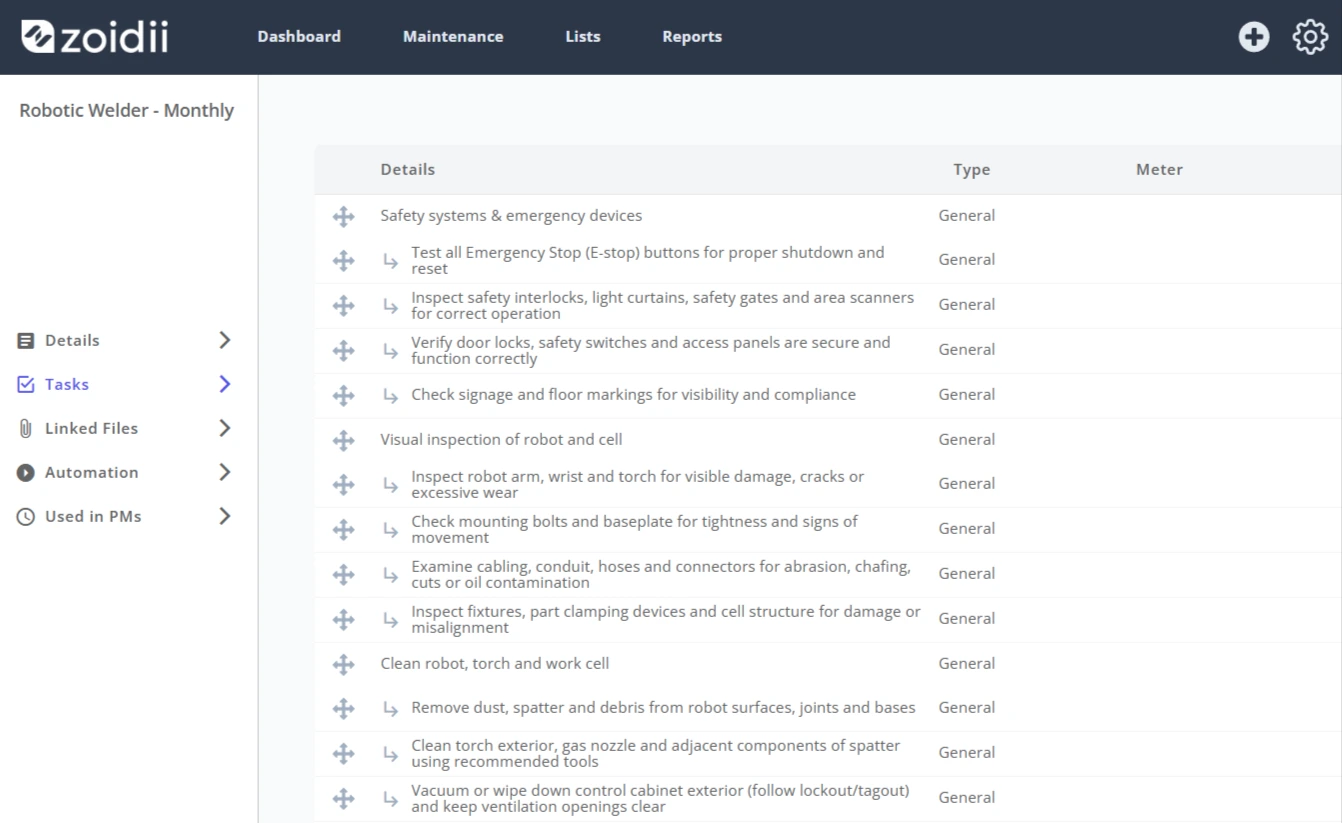Click move handle for Remove dust, spatter row

(x=343, y=708)
